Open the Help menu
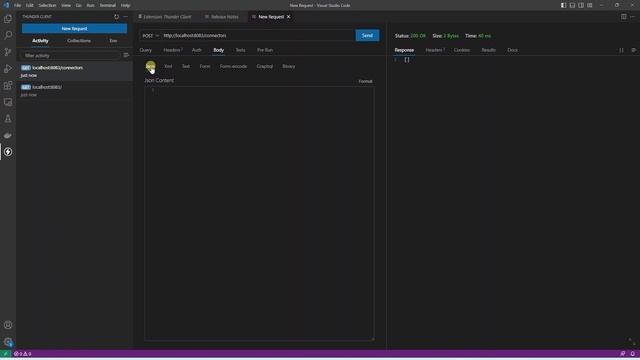The height and width of the screenshot is (360, 640). (x=126, y=5)
